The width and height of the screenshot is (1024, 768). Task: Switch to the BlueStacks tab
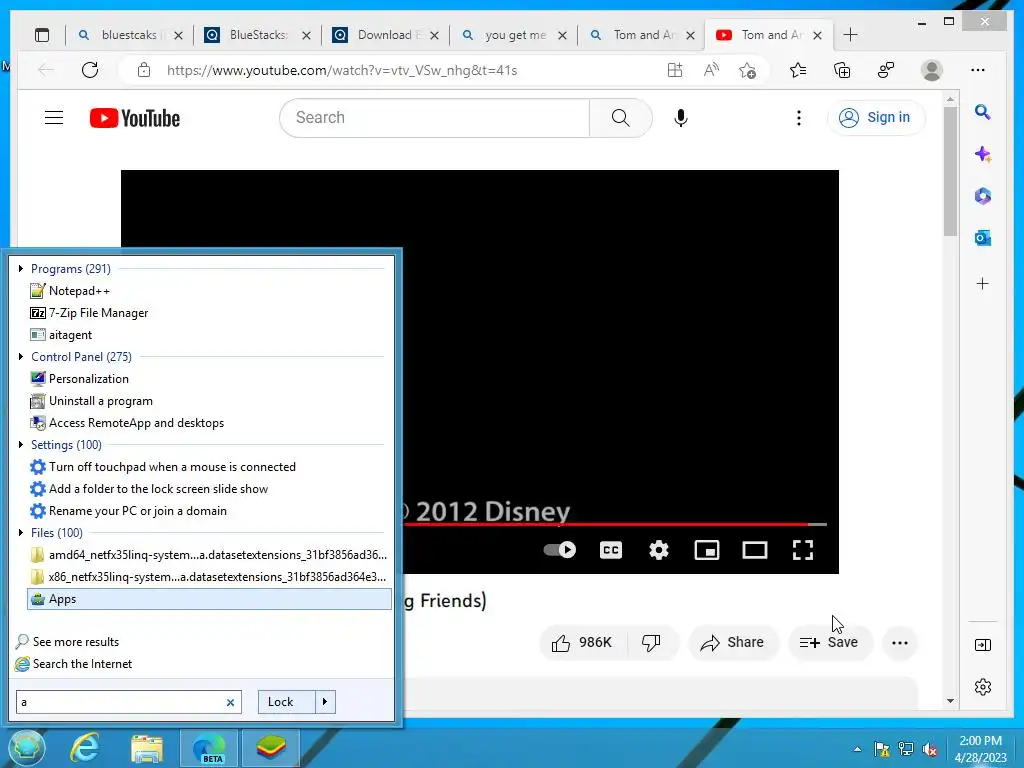point(257,35)
